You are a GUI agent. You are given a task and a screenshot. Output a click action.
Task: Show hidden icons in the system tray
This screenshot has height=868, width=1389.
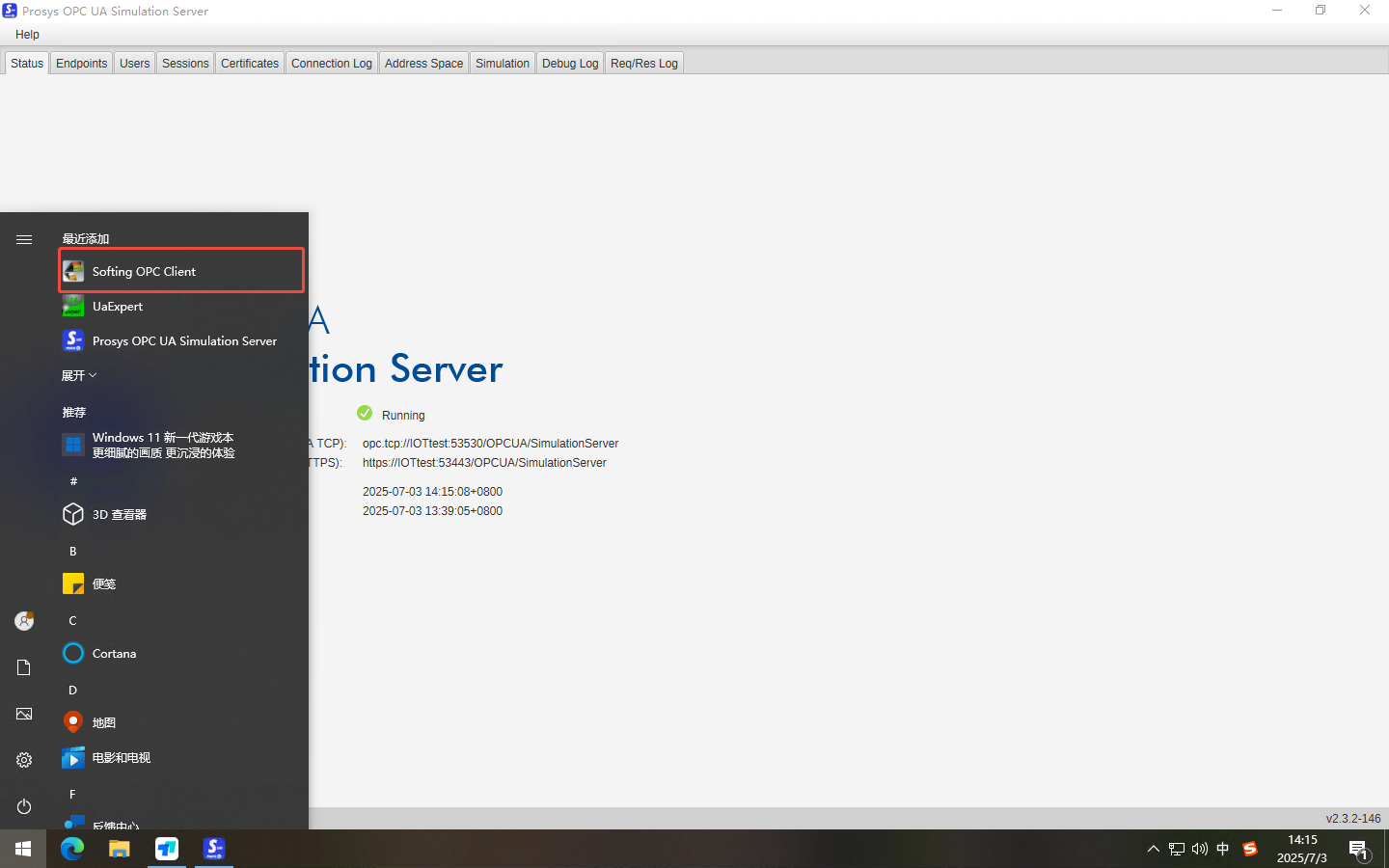[1154, 849]
